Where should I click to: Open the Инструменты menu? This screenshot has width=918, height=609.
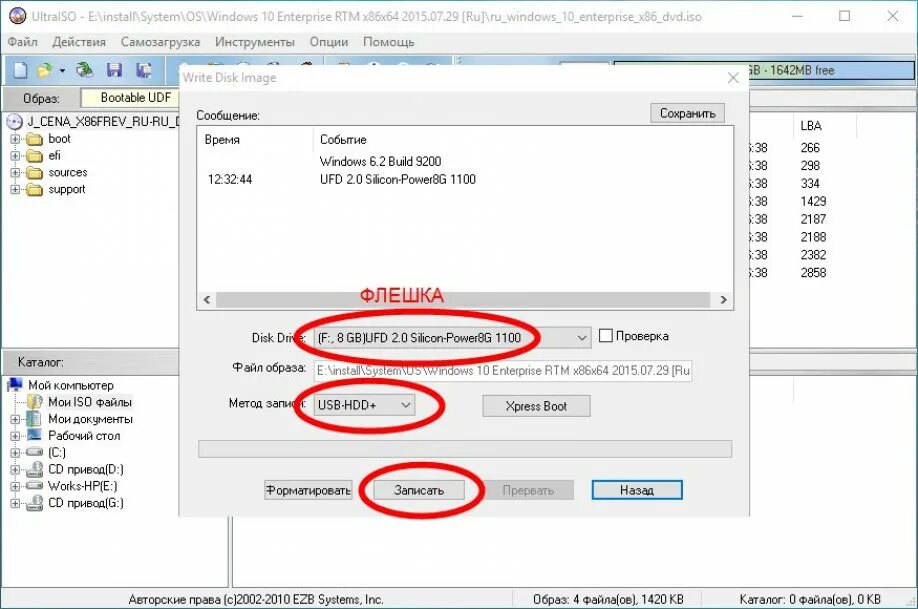coord(255,42)
